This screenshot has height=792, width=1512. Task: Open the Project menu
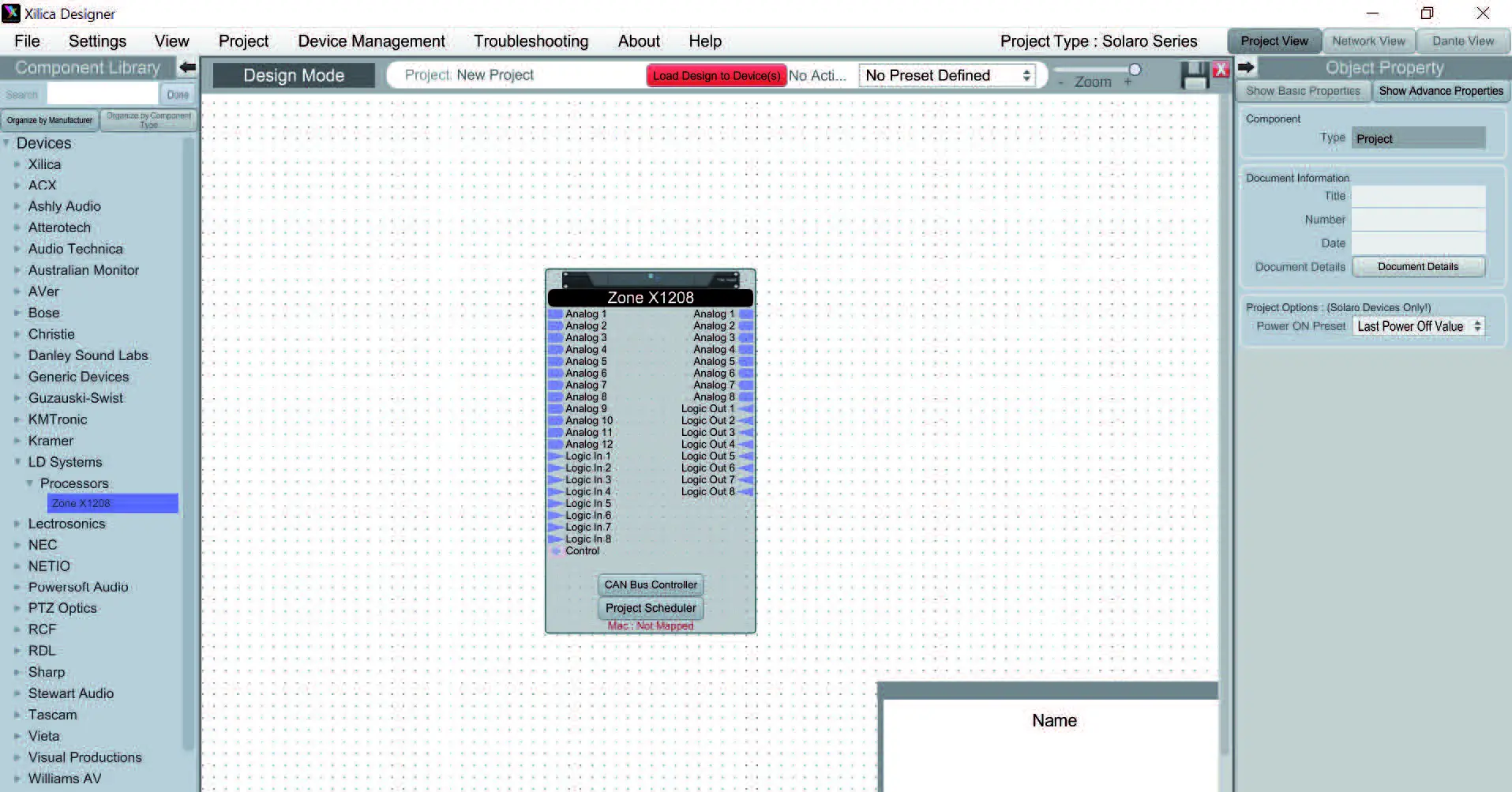tap(243, 41)
